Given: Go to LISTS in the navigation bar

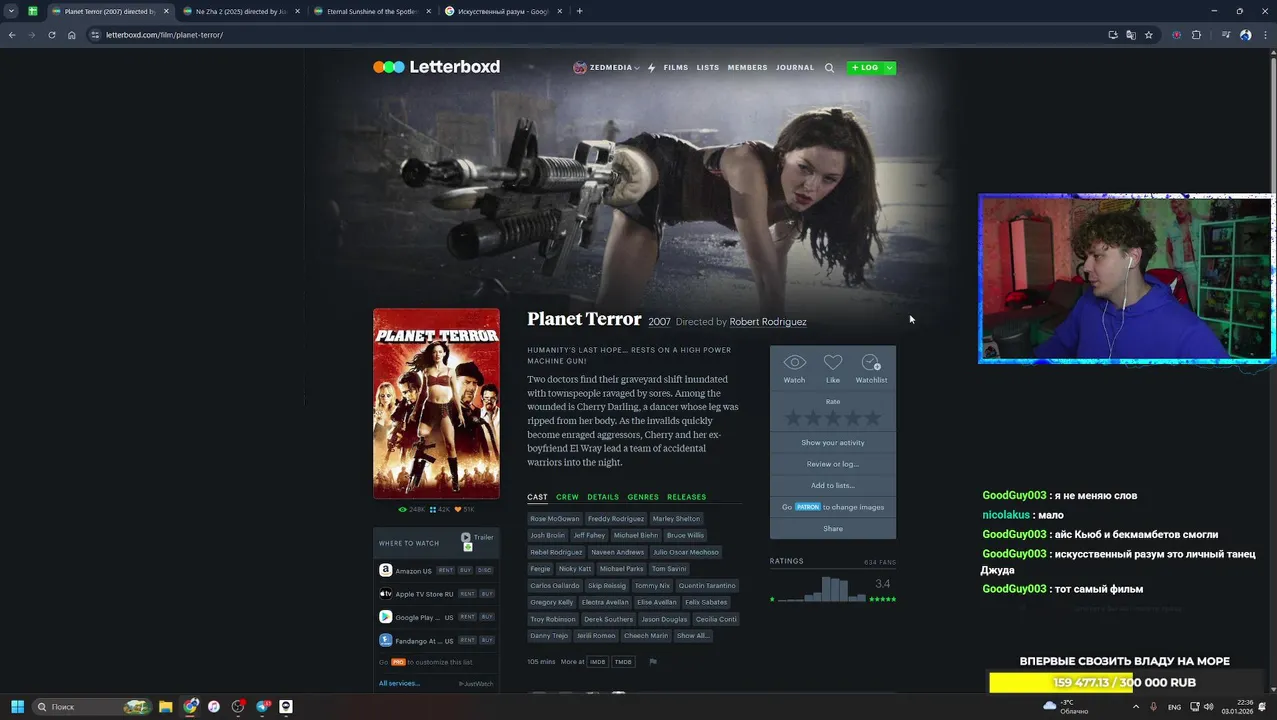Looking at the screenshot, I should 708,68.
